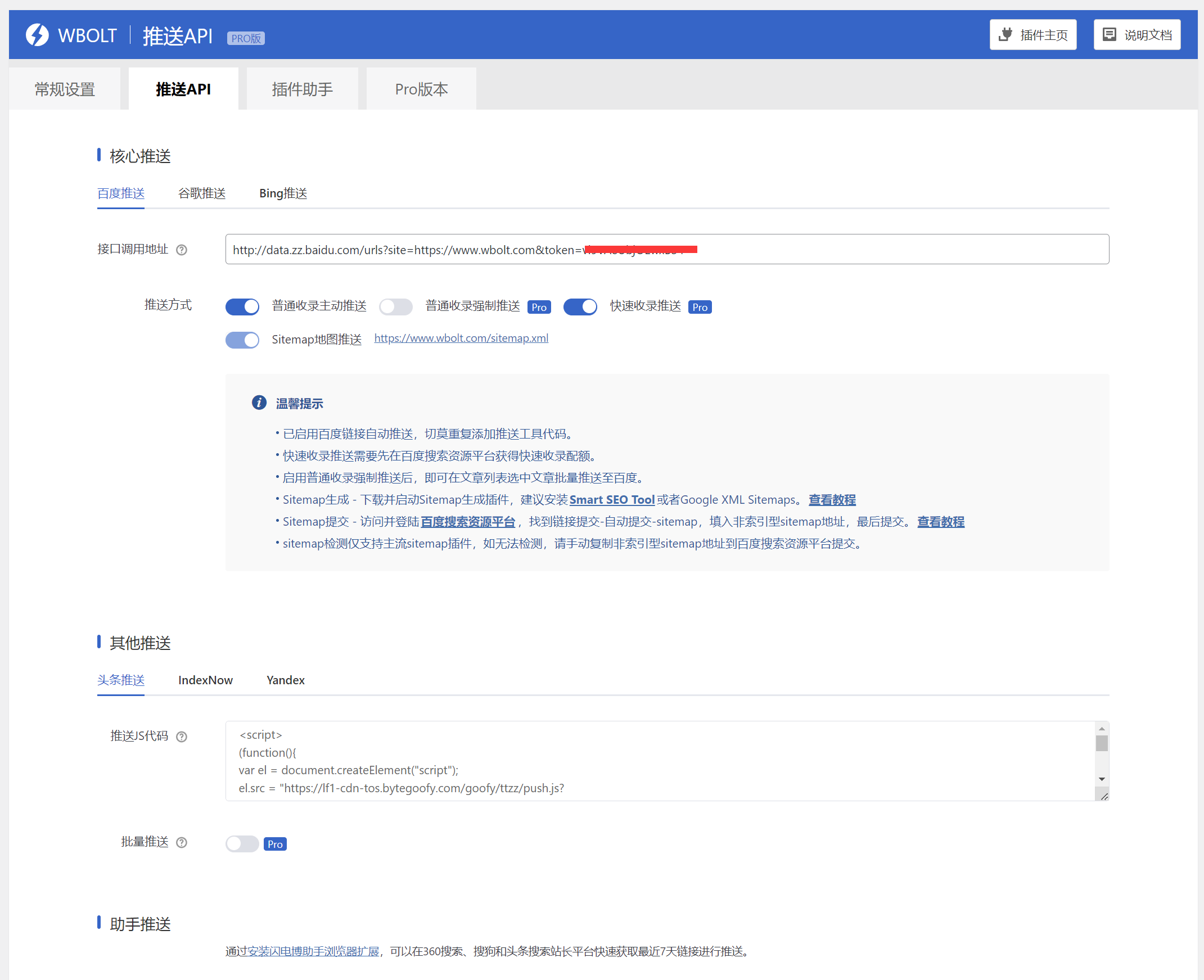This screenshot has width=1204, height=980.
Task: Click the textarea resize handle
Action: coord(1104,796)
